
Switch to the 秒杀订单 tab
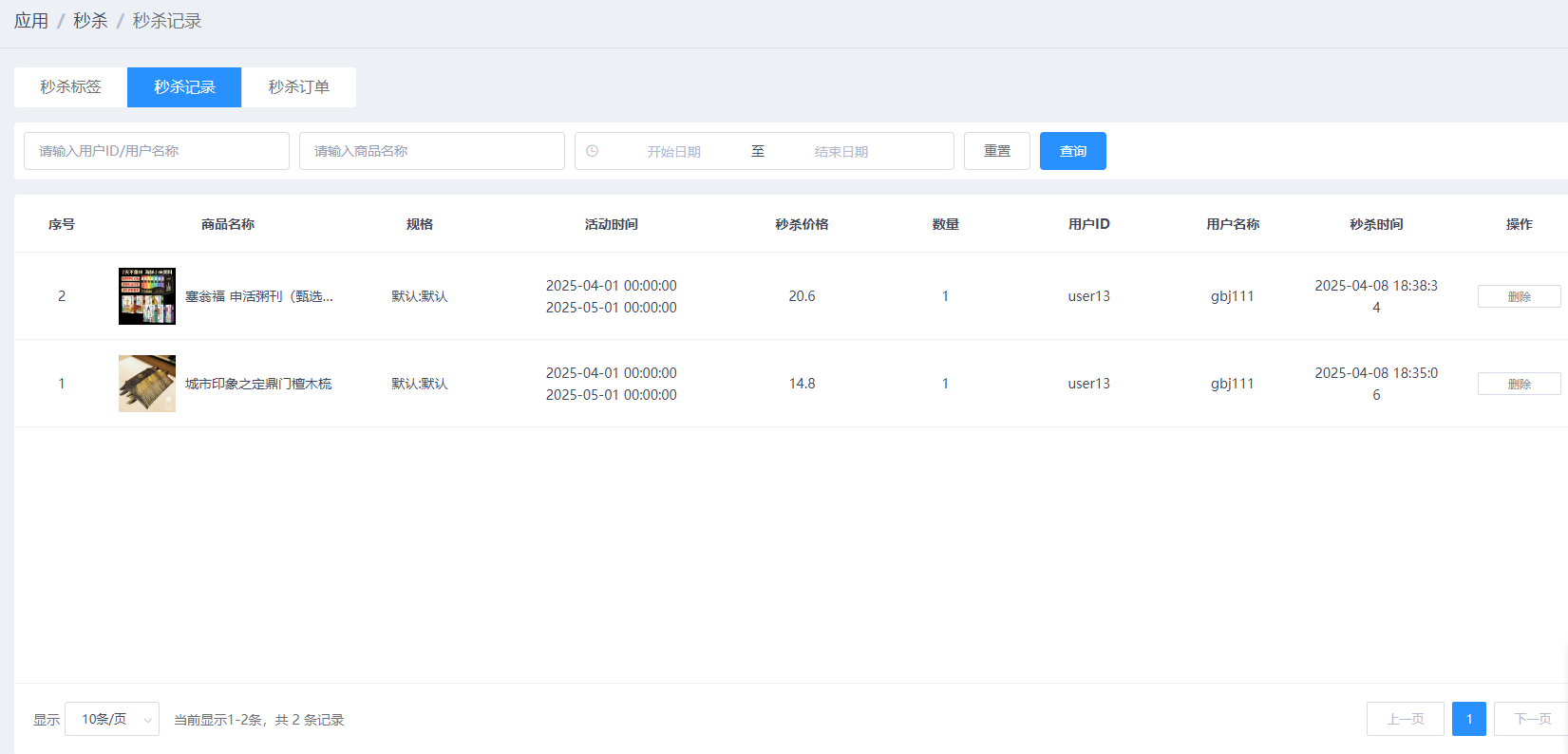pyautogui.click(x=298, y=87)
